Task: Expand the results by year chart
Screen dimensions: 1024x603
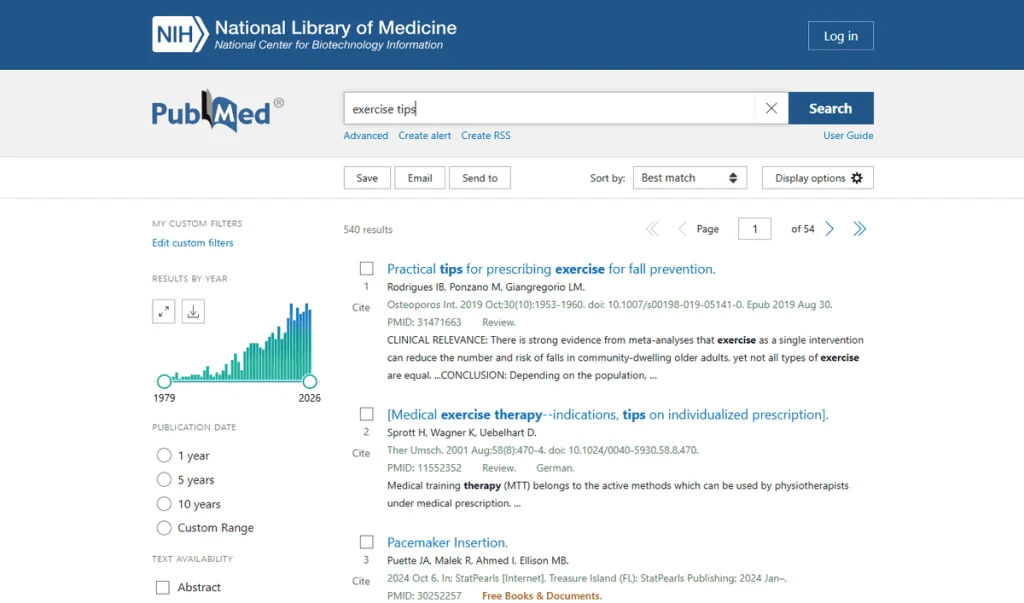Action: point(163,312)
